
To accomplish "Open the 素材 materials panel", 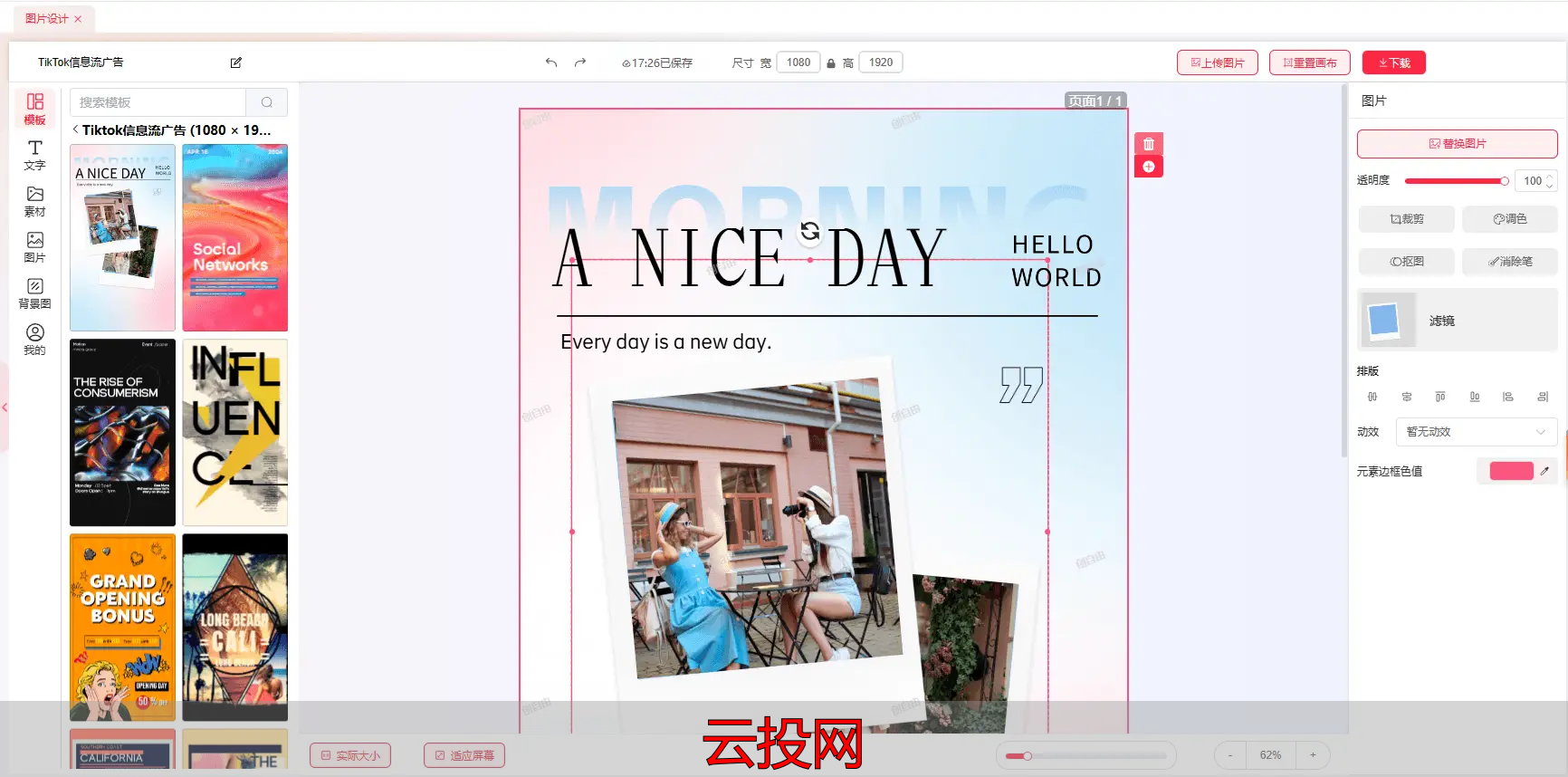I will pyautogui.click(x=34, y=201).
